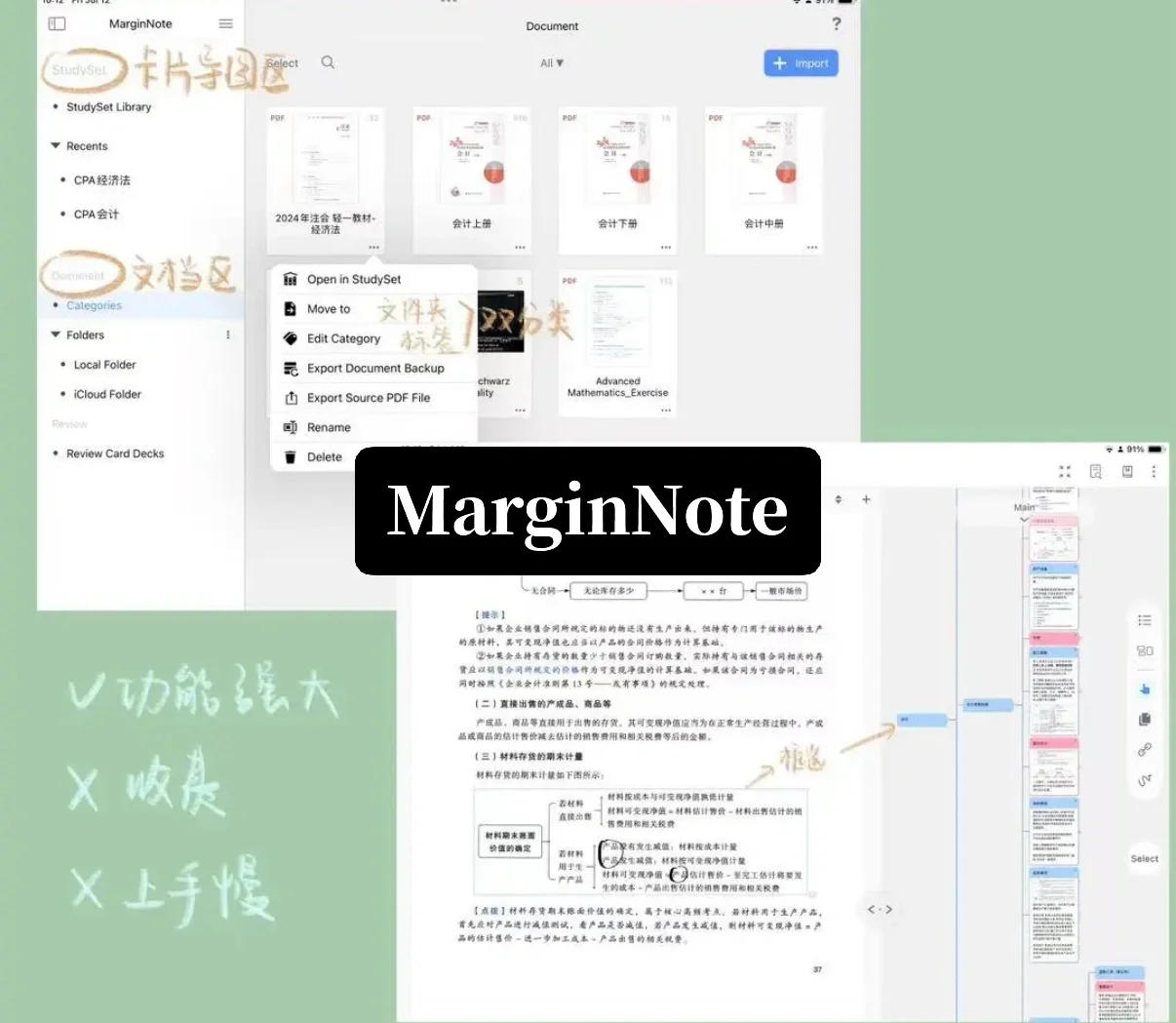Select the curved line draw tool
This screenshot has width=1176, height=1023.
pos(1145,780)
